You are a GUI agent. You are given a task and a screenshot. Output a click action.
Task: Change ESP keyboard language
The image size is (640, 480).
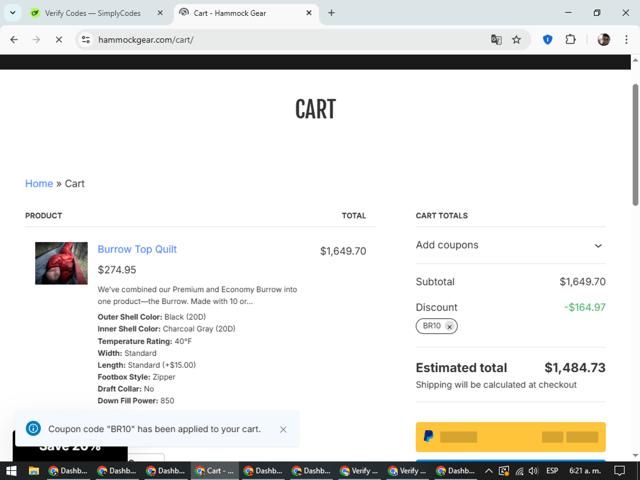(x=552, y=471)
